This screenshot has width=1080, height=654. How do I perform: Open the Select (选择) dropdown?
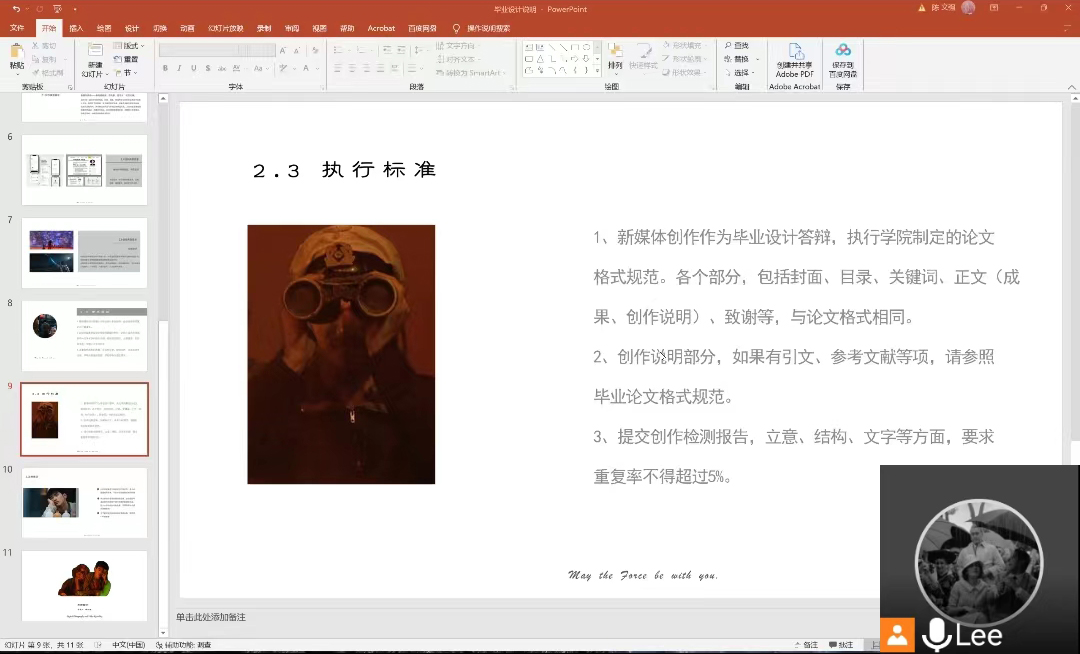tap(740, 73)
